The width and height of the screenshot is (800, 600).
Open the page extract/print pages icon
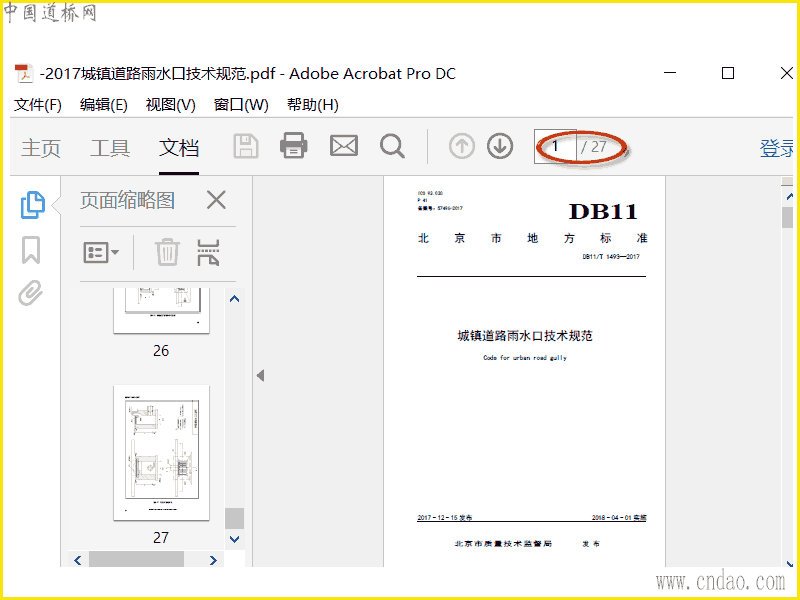(x=208, y=252)
